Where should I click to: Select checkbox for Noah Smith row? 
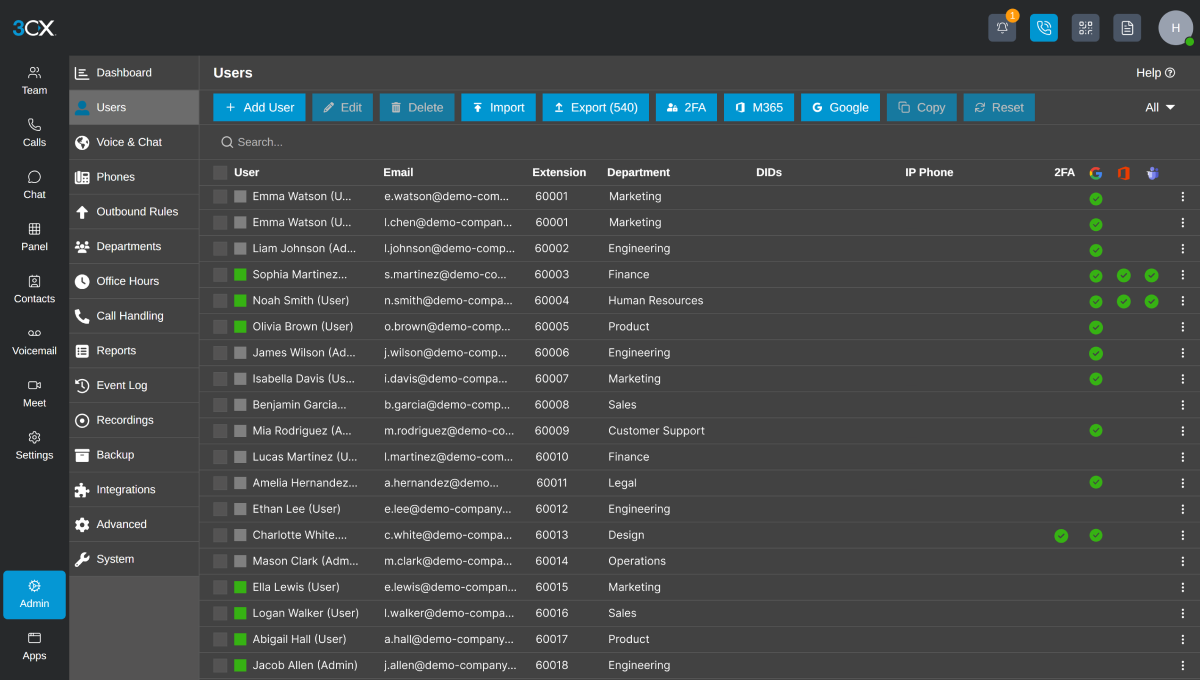coord(220,301)
